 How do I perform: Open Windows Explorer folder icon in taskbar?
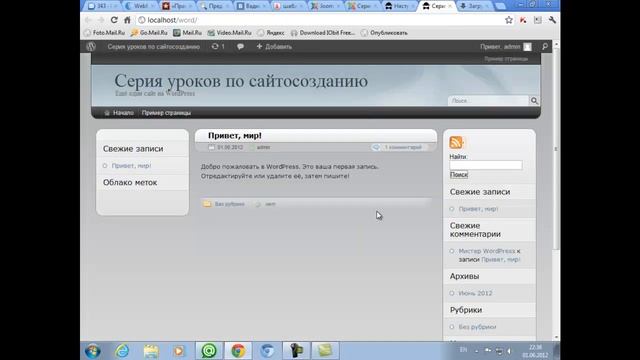tap(151, 351)
